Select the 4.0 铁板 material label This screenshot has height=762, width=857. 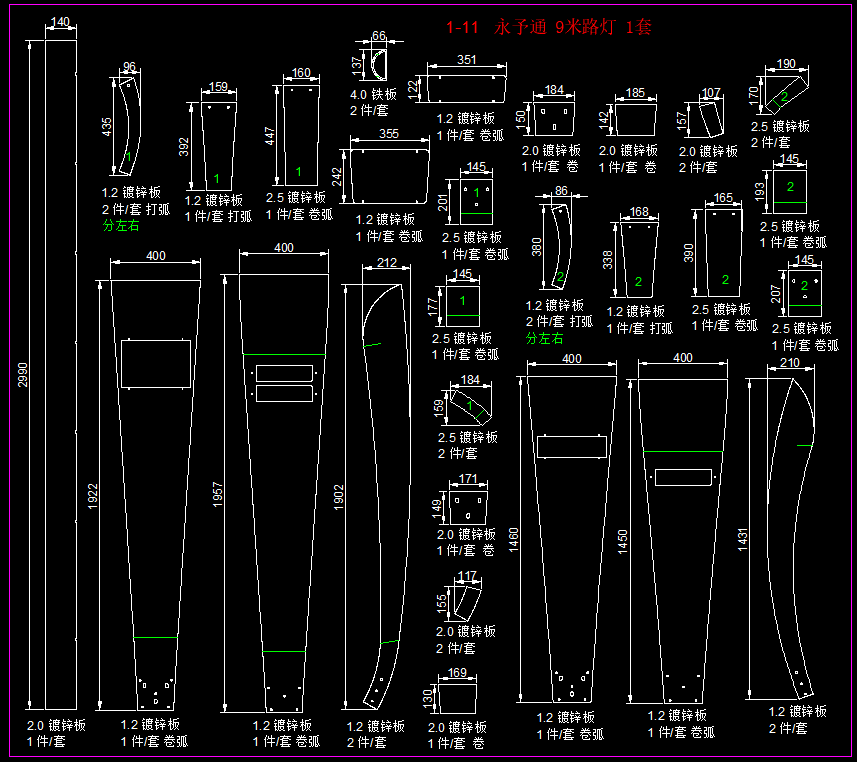pyautogui.click(x=373, y=95)
